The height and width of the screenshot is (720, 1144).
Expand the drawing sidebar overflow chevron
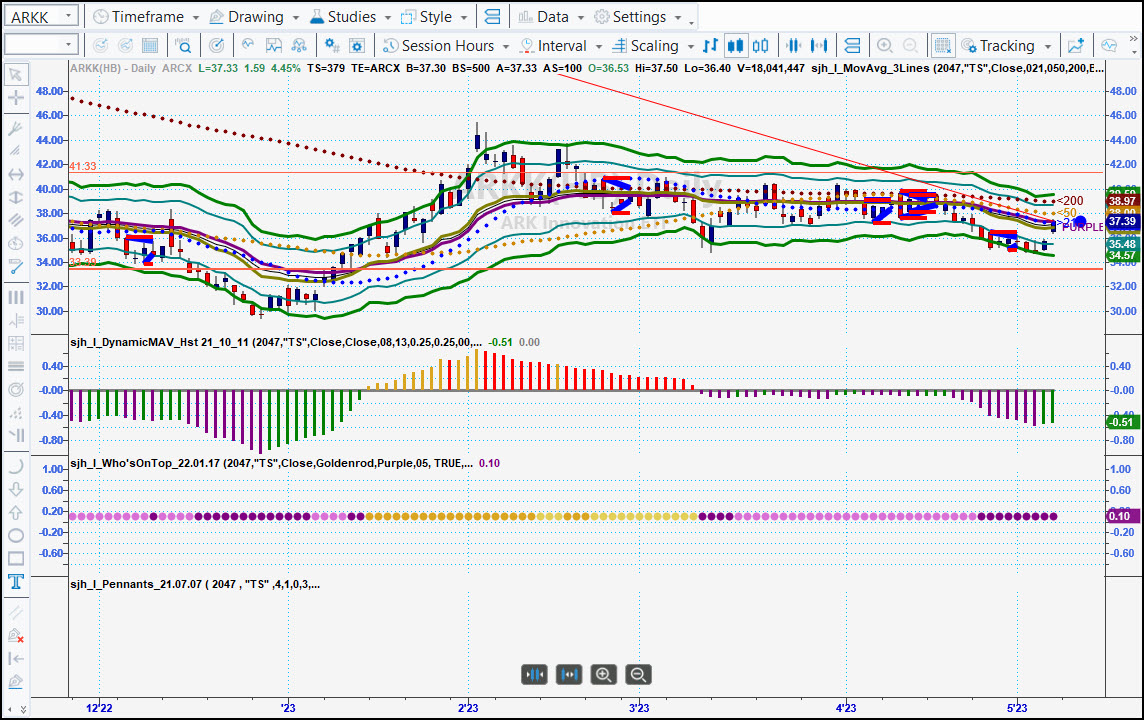23,708
